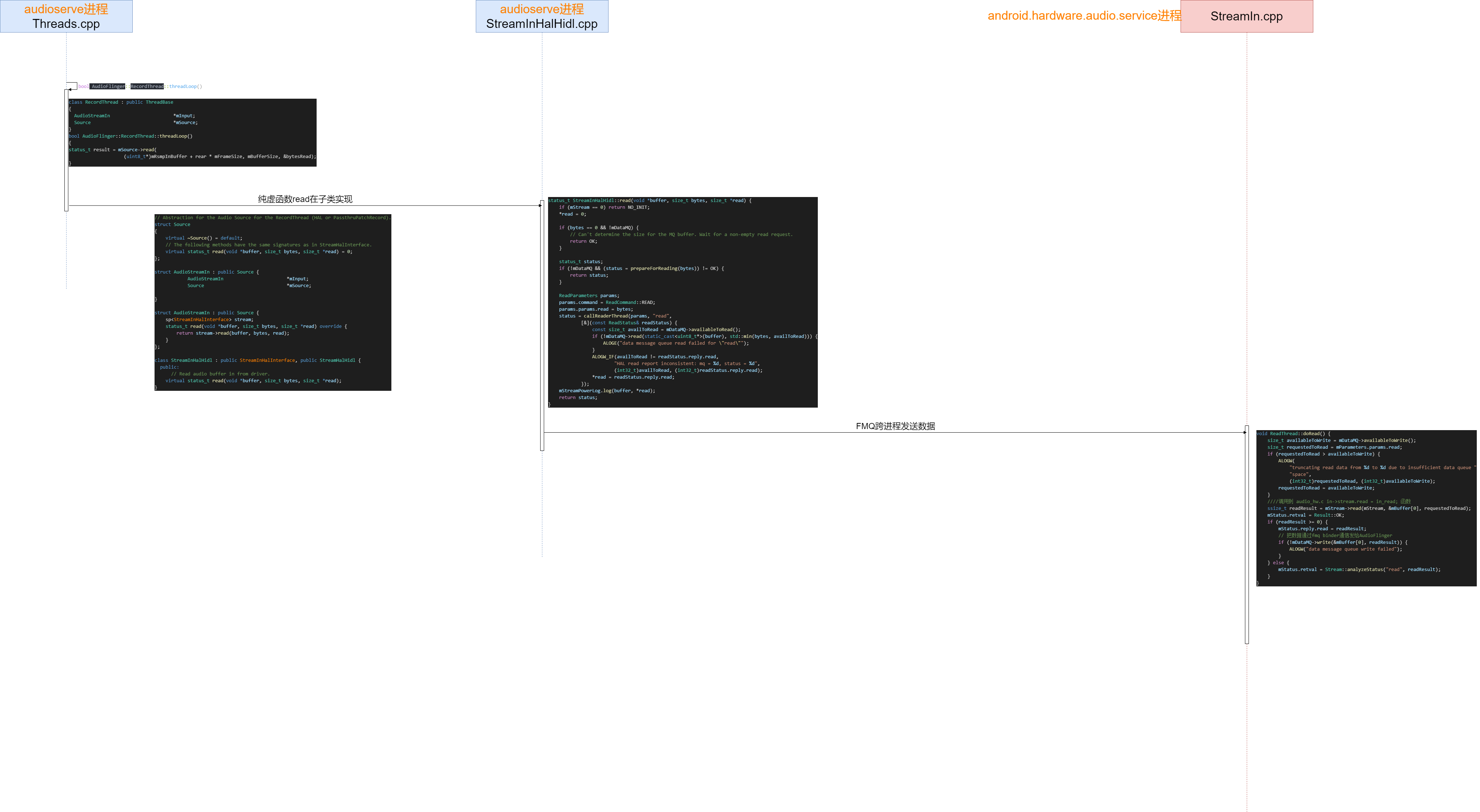
Task: Click the orange android.hardware.audio.service process label
Action: click(1084, 15)
